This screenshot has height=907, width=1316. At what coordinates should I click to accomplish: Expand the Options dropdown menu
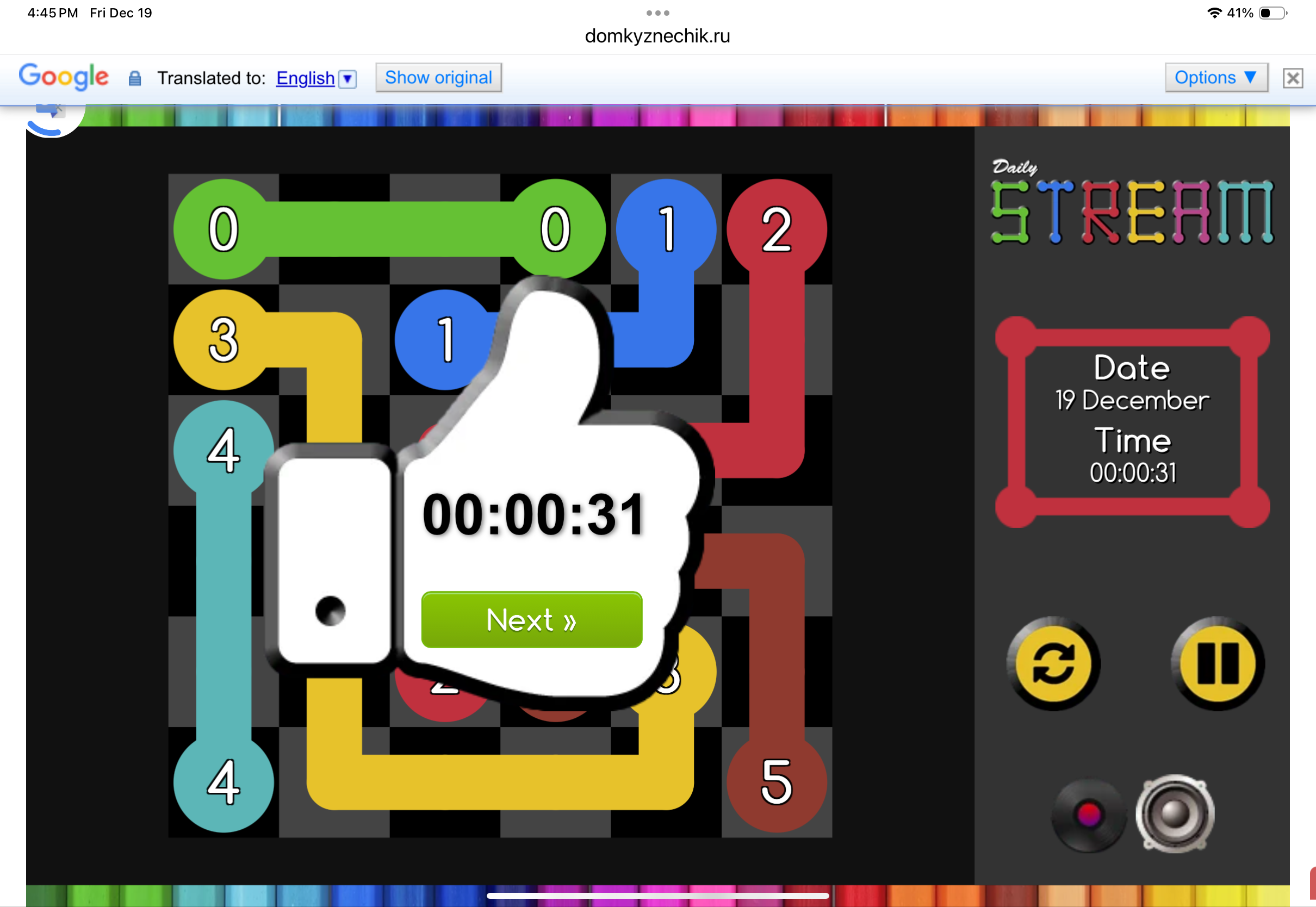point(1215,77)
